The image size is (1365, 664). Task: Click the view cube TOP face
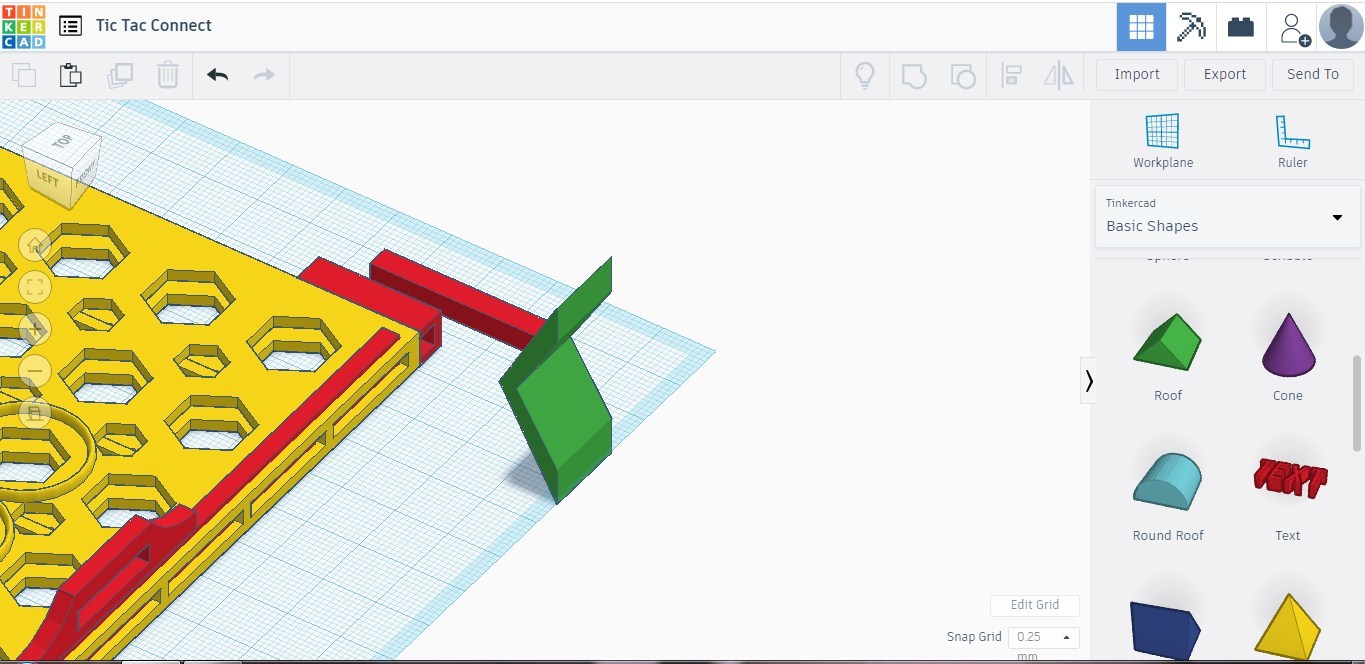pos(62,142)
